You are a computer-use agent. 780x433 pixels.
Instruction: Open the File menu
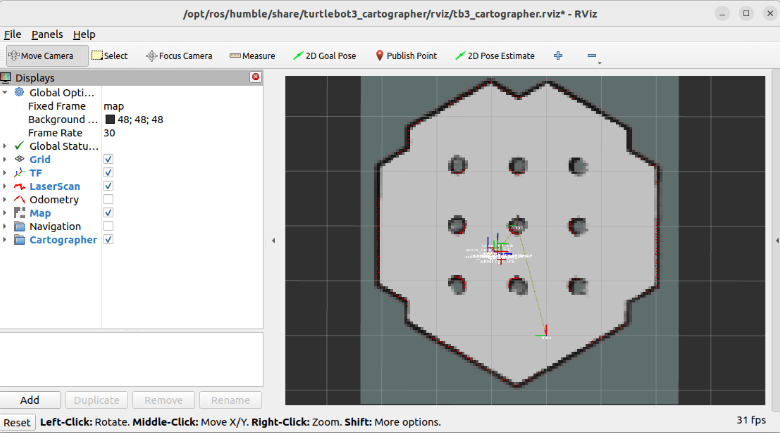click(12, 34)
